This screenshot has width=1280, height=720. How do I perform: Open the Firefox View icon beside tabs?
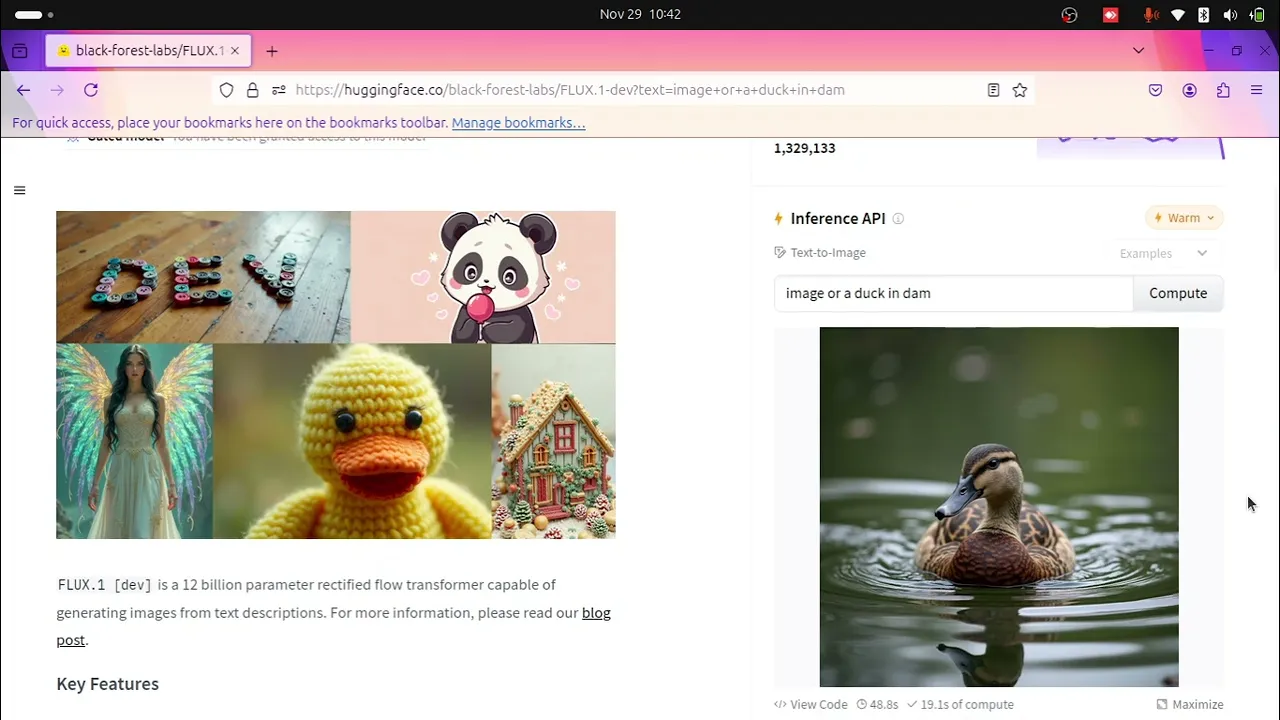point(20,51)
